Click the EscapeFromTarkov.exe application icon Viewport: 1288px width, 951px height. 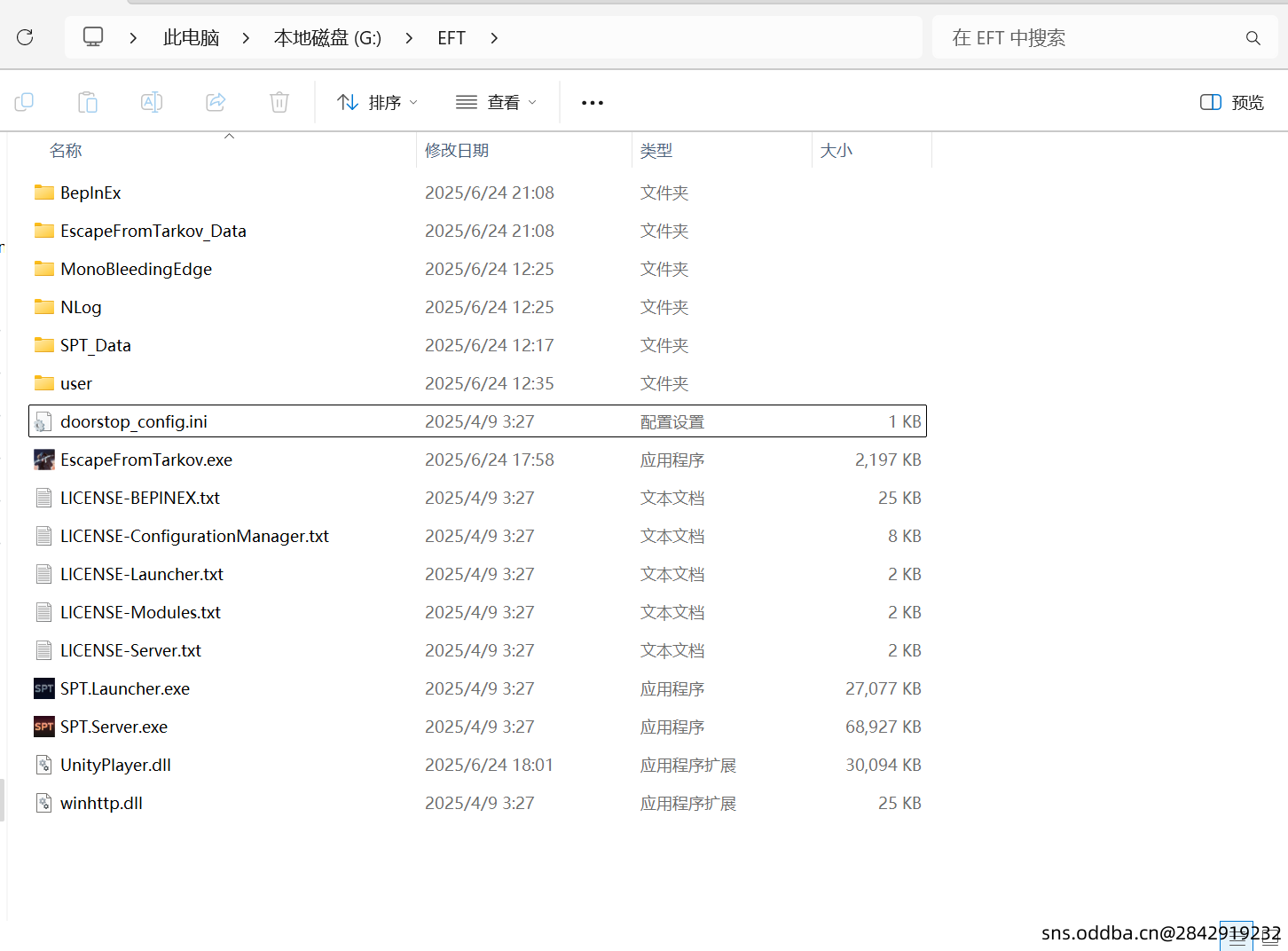pos(44,460)
